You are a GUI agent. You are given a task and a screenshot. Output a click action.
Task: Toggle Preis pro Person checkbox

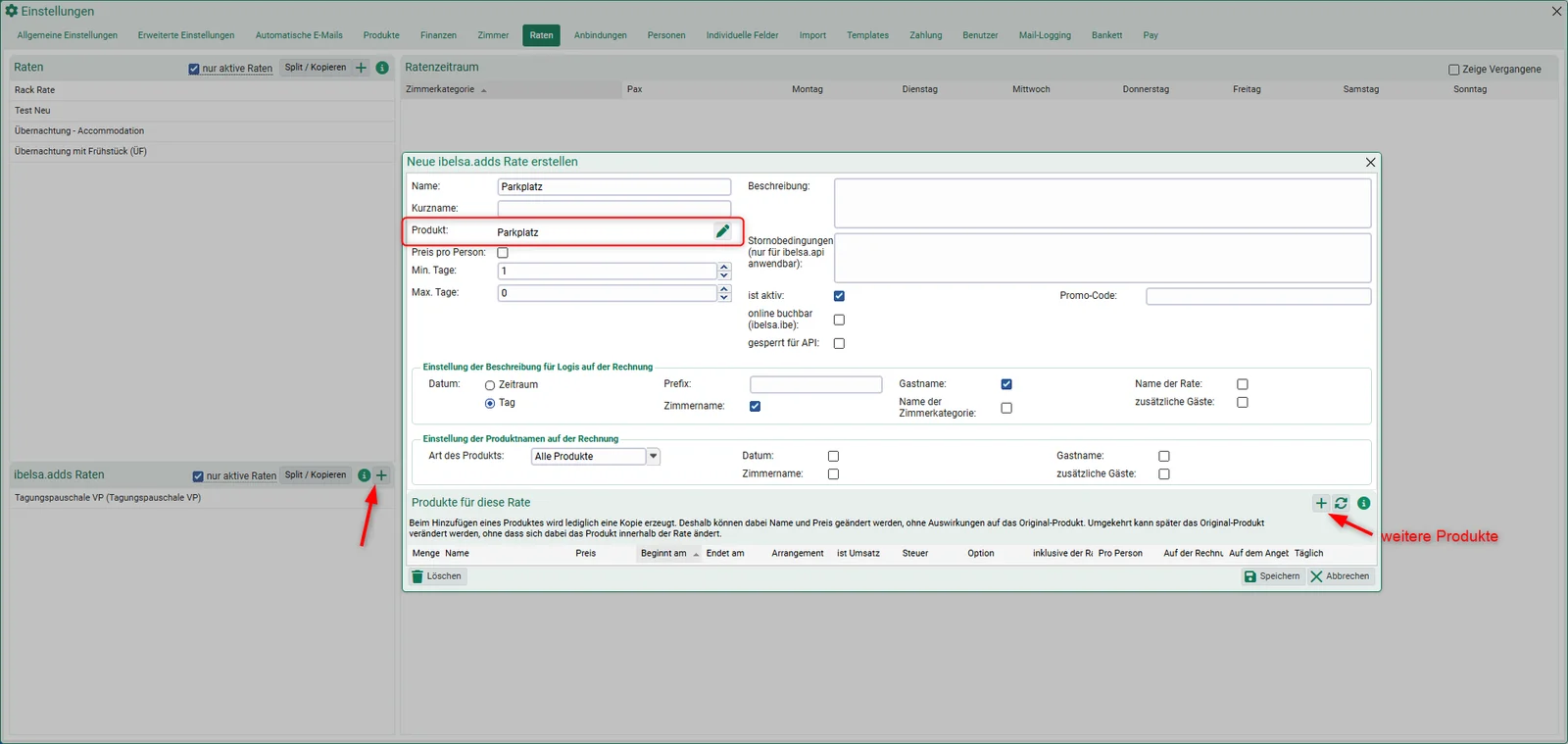[503, 253]
